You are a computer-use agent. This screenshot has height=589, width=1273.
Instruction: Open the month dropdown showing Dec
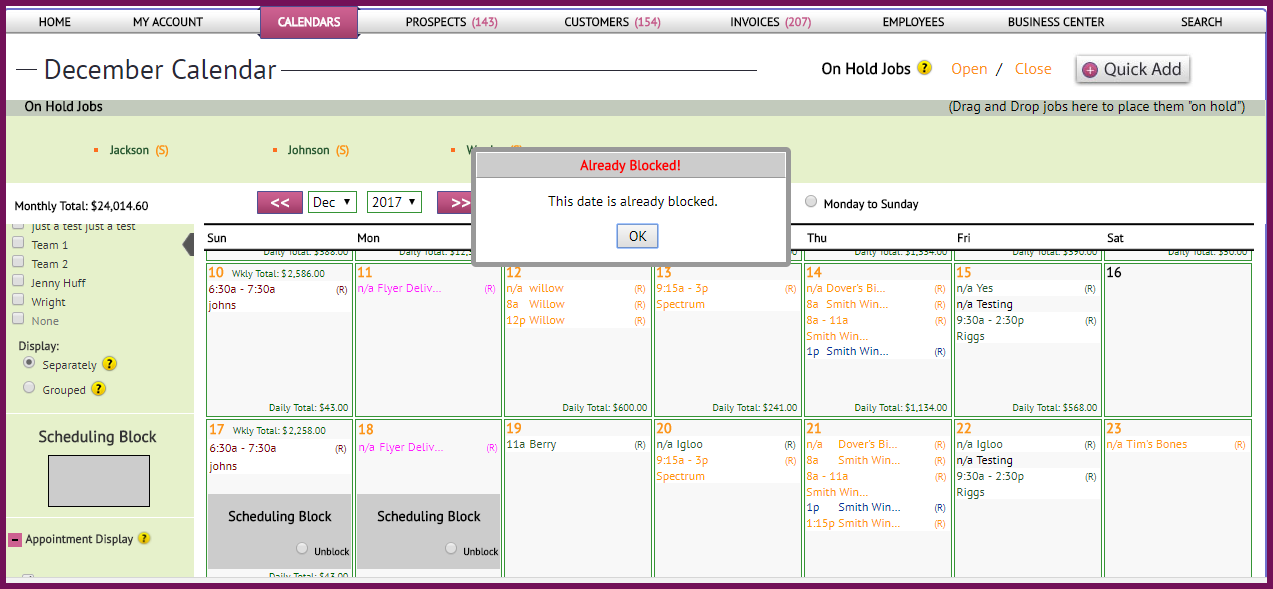[332, 202]
